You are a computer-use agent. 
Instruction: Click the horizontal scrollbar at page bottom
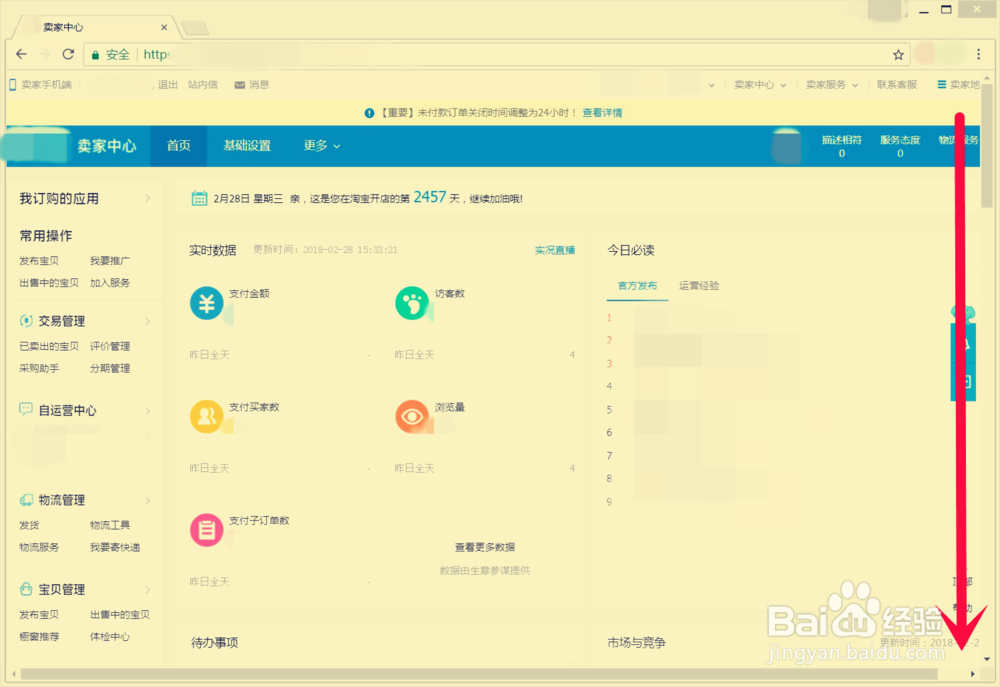pos(480,675)
